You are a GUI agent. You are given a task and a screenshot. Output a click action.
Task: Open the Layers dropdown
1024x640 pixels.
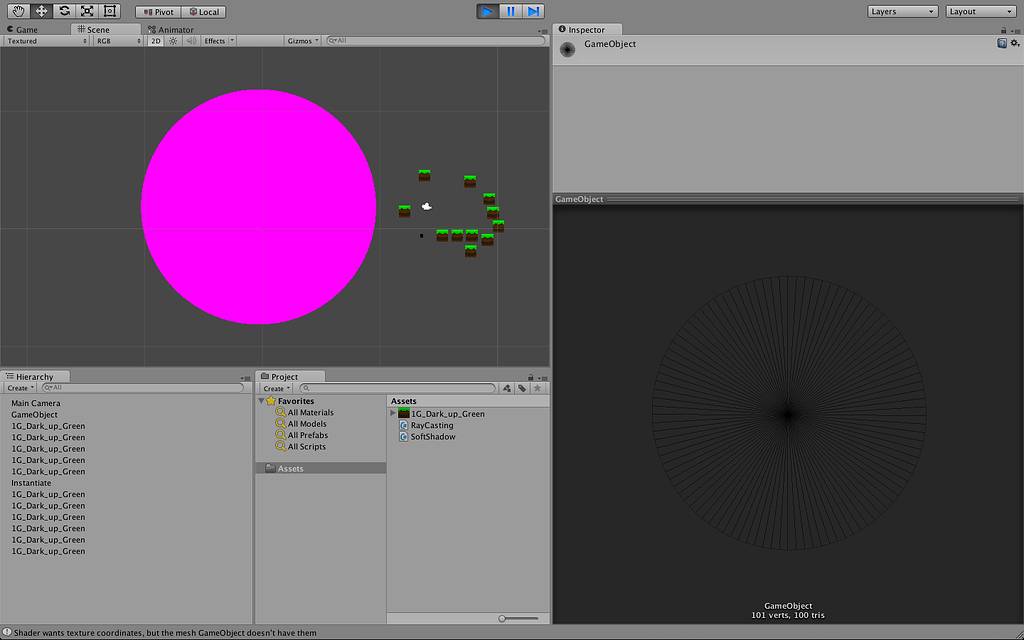pos(901,11)
